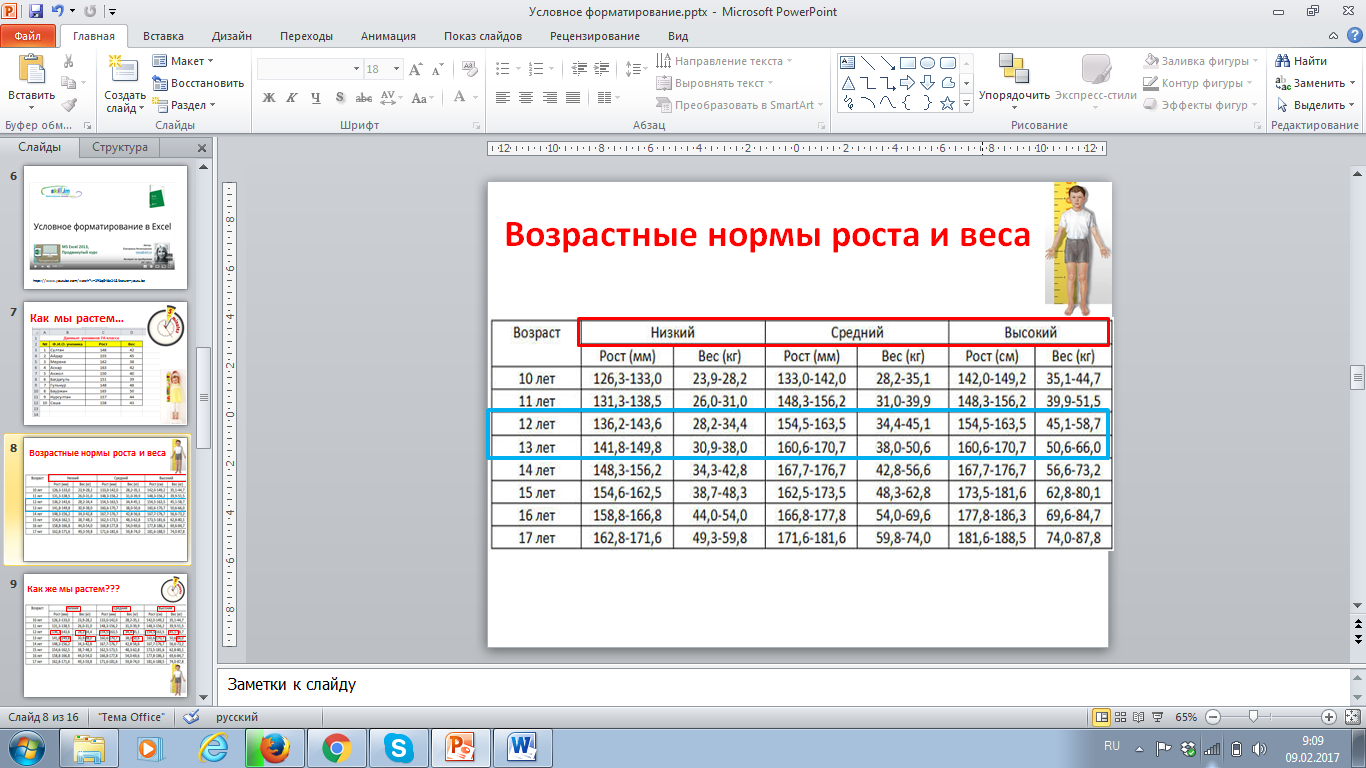Click the Cut scissors icon
The image size is (1366, 768).
tap(68, 62)
